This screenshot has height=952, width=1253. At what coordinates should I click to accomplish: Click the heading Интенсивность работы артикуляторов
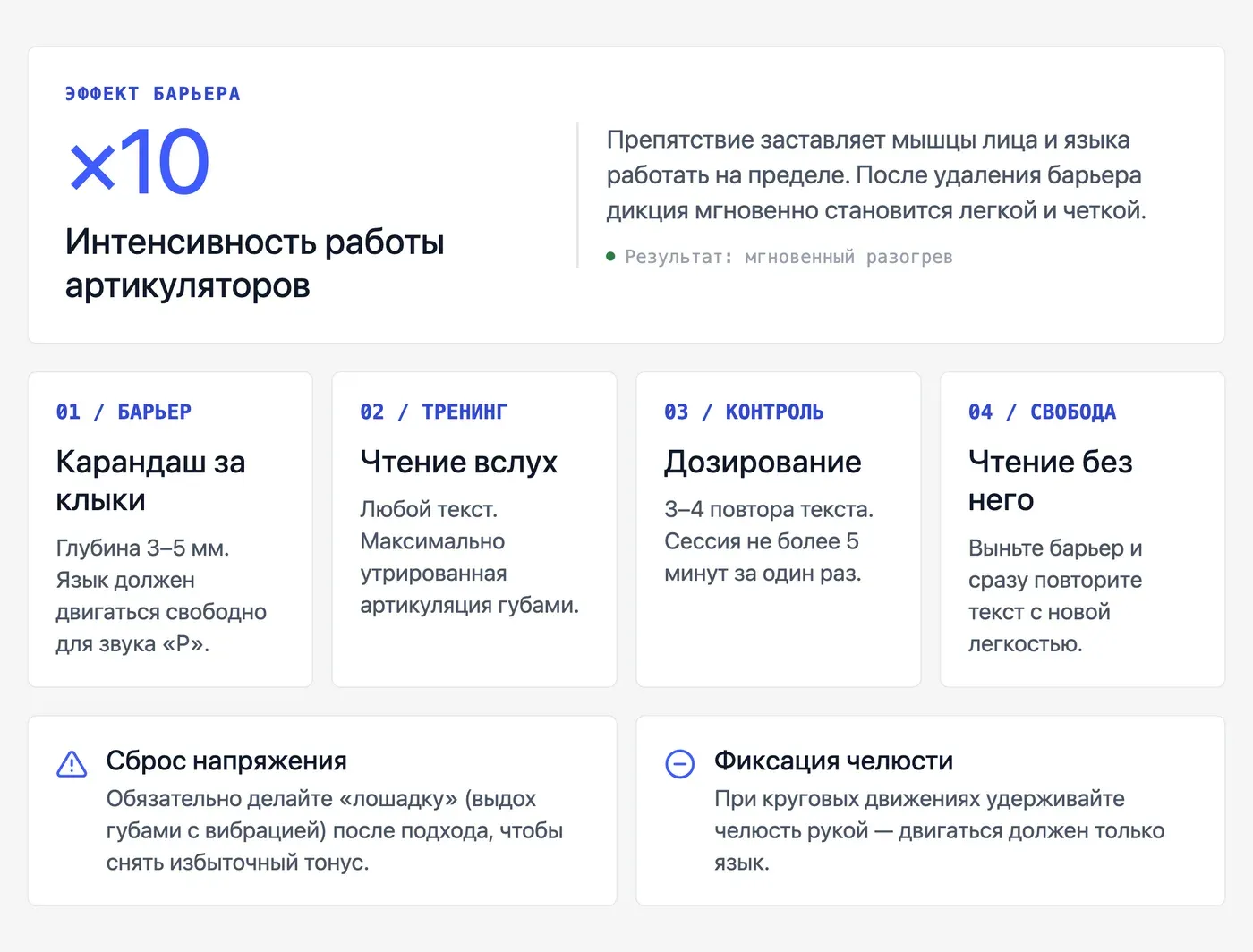(255, 264)
